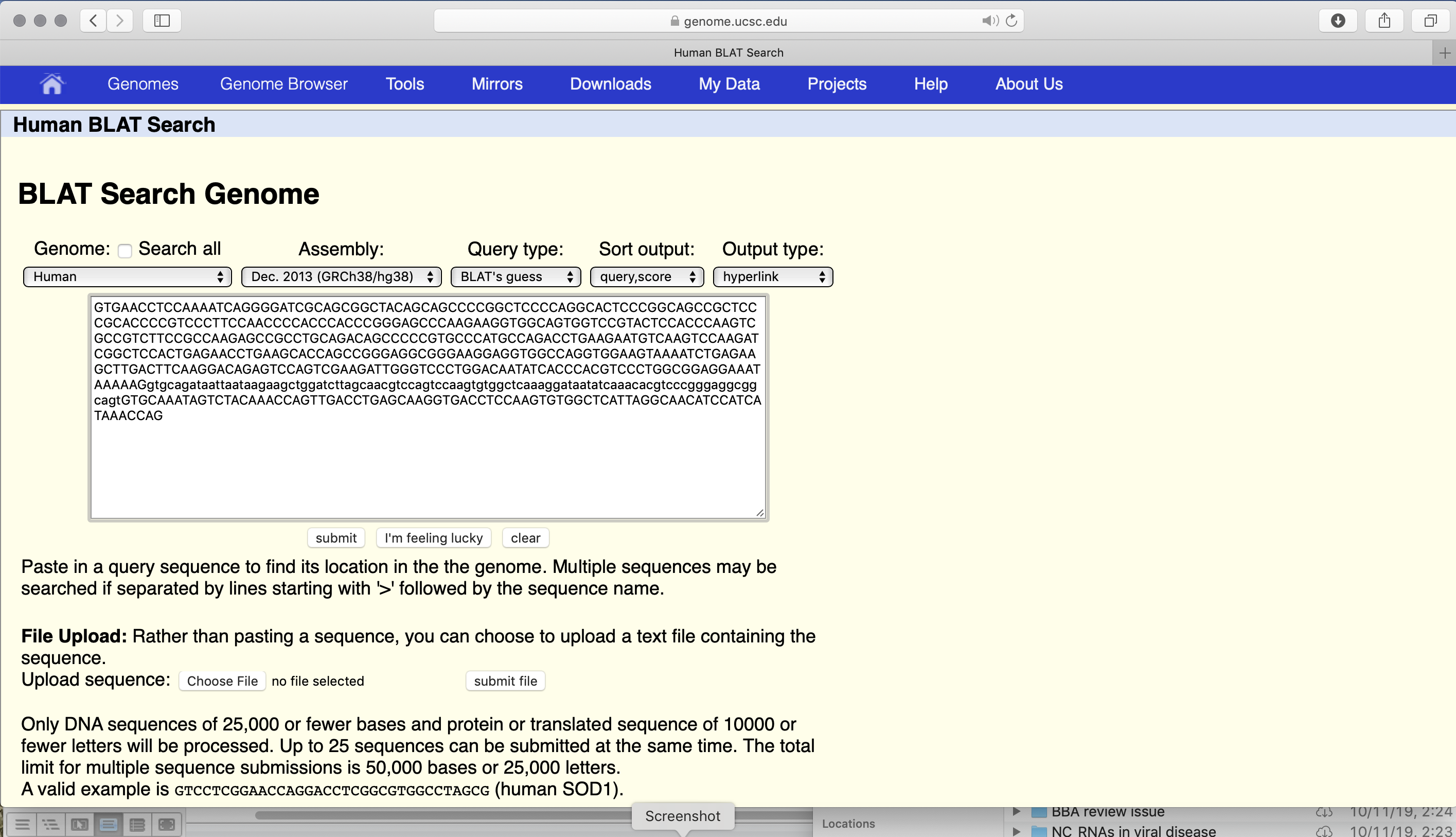Add a new tab with plus icon

coord(1445,53)
